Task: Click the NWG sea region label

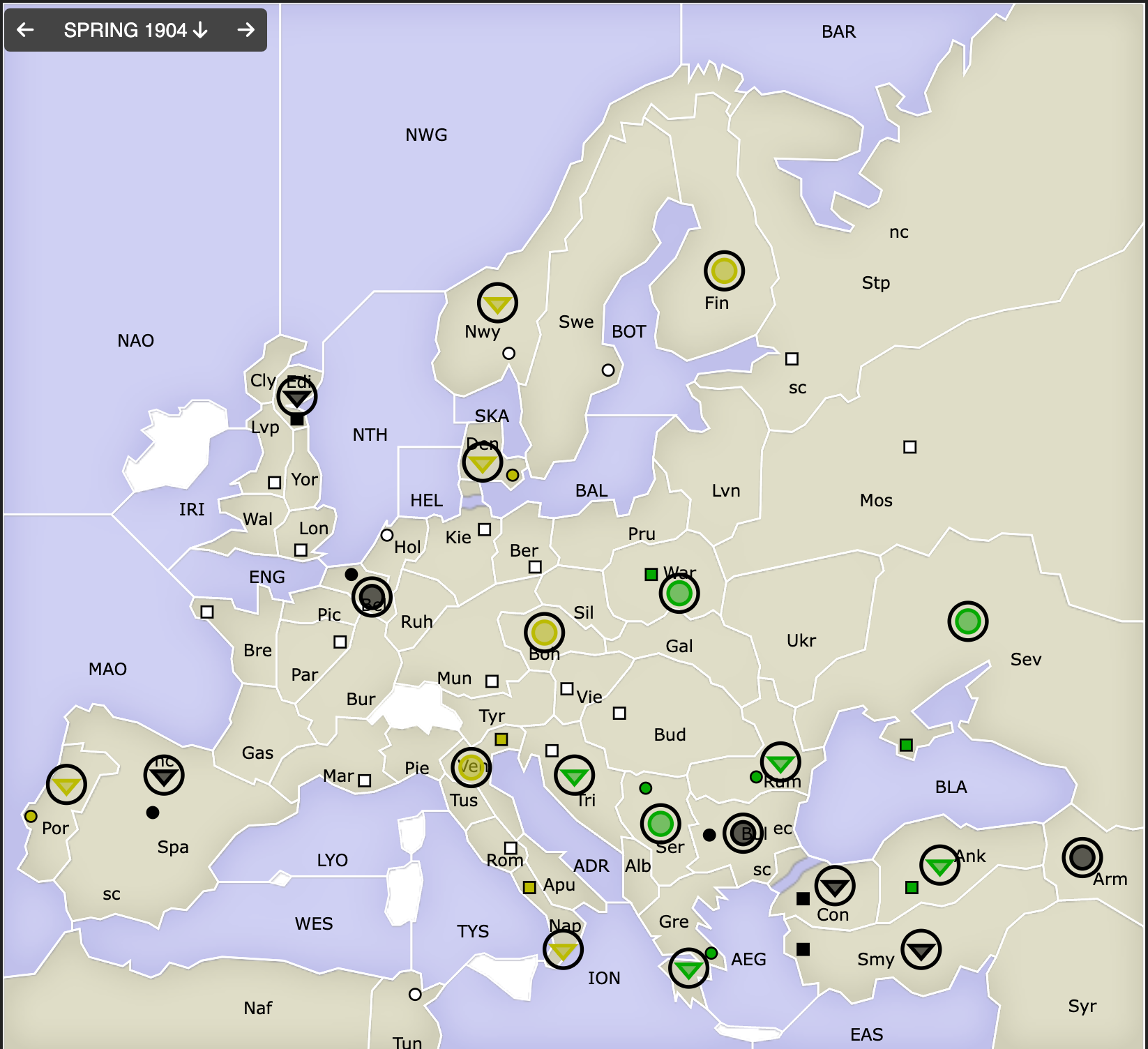Action: (x=426, y=135)
